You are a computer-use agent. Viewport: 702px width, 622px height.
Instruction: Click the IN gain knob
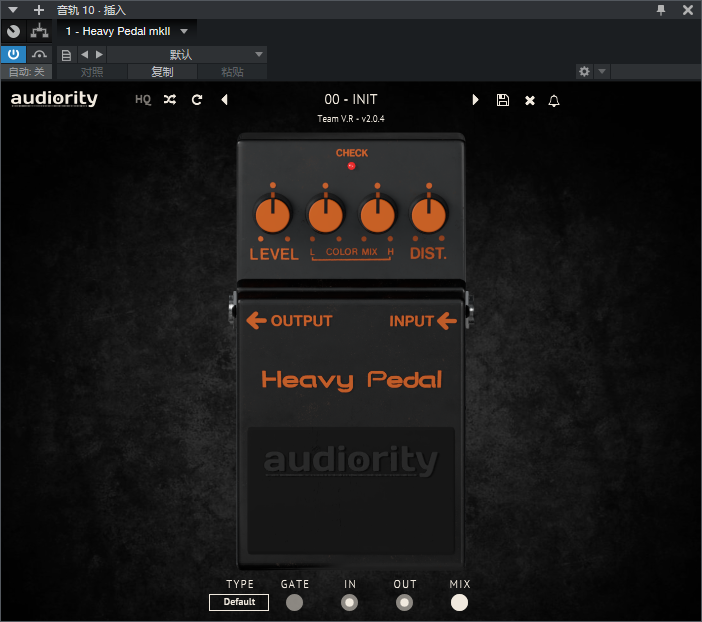click(x=349, y=603)
